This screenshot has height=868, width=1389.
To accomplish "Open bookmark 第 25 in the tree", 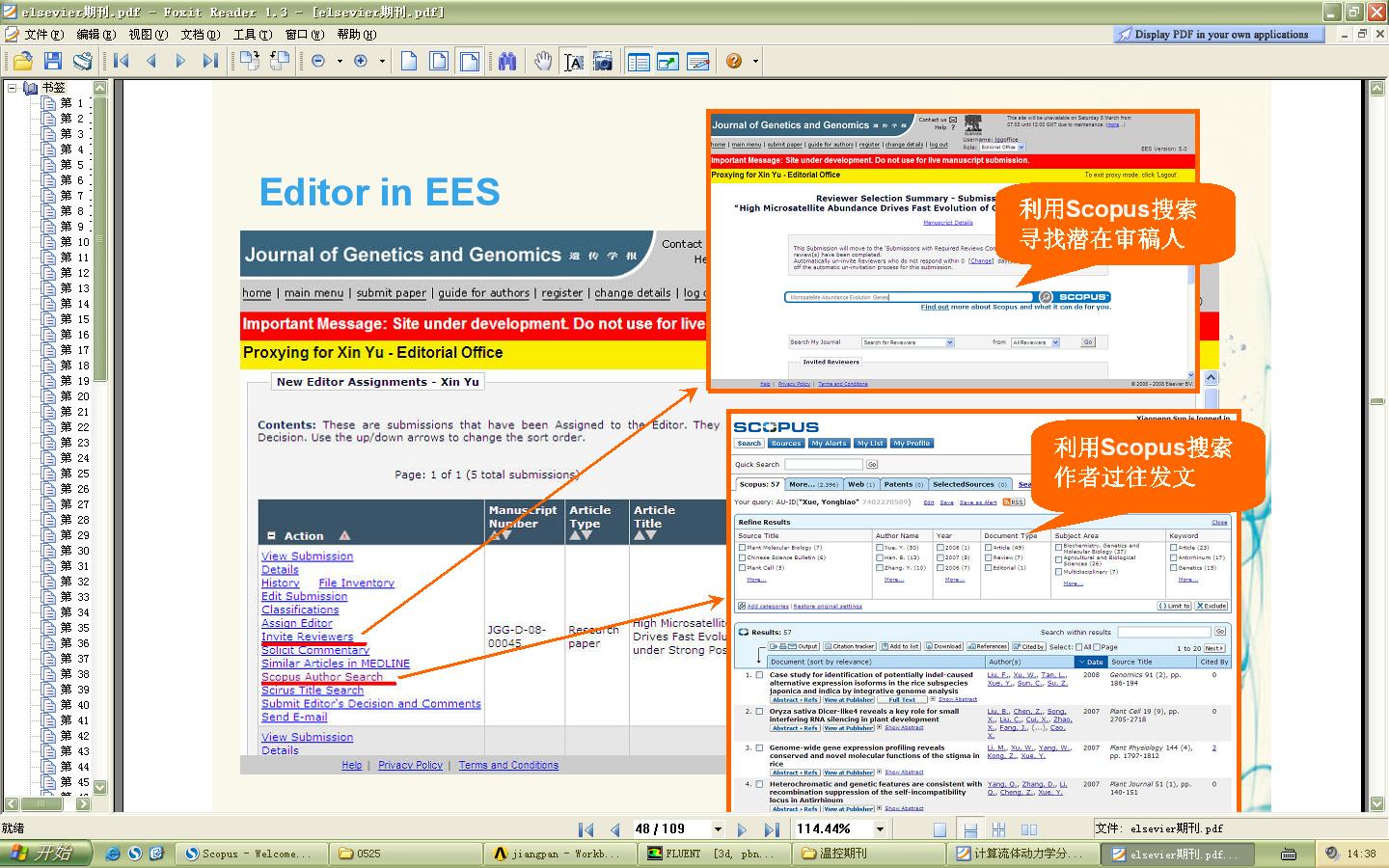I will (x=74, y=474).
